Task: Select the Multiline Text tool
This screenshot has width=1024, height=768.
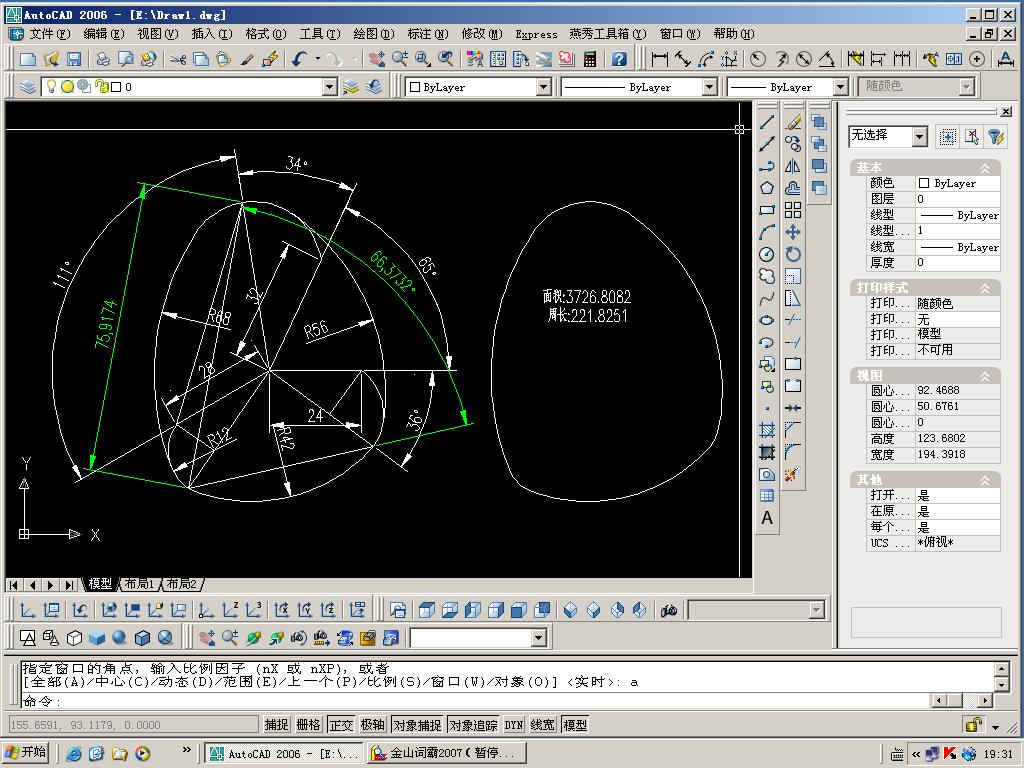Action: pyautogui.click(x=767, y=518)
